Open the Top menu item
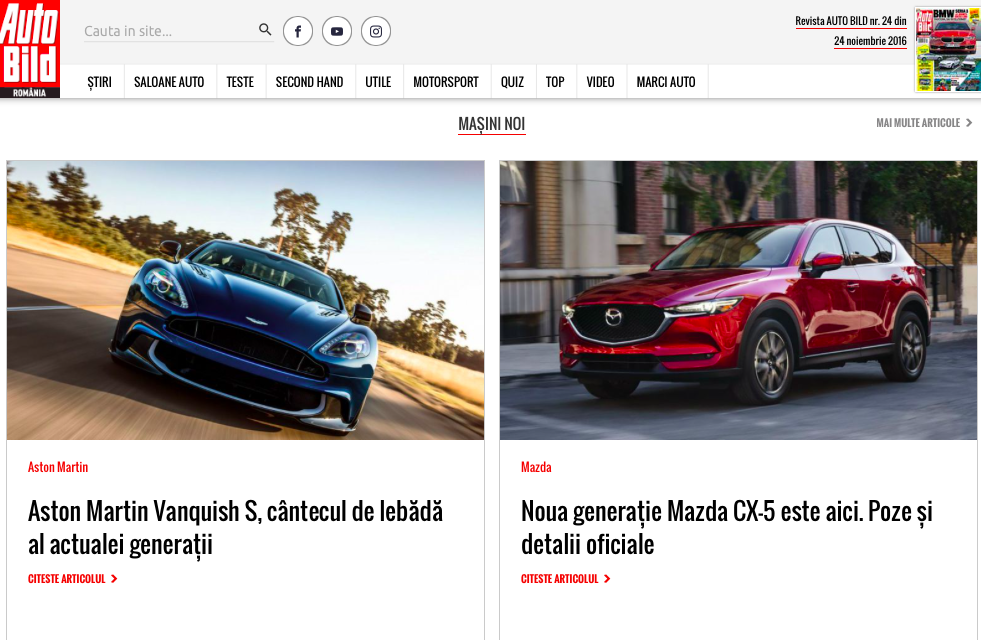 [x=555, y=82]
